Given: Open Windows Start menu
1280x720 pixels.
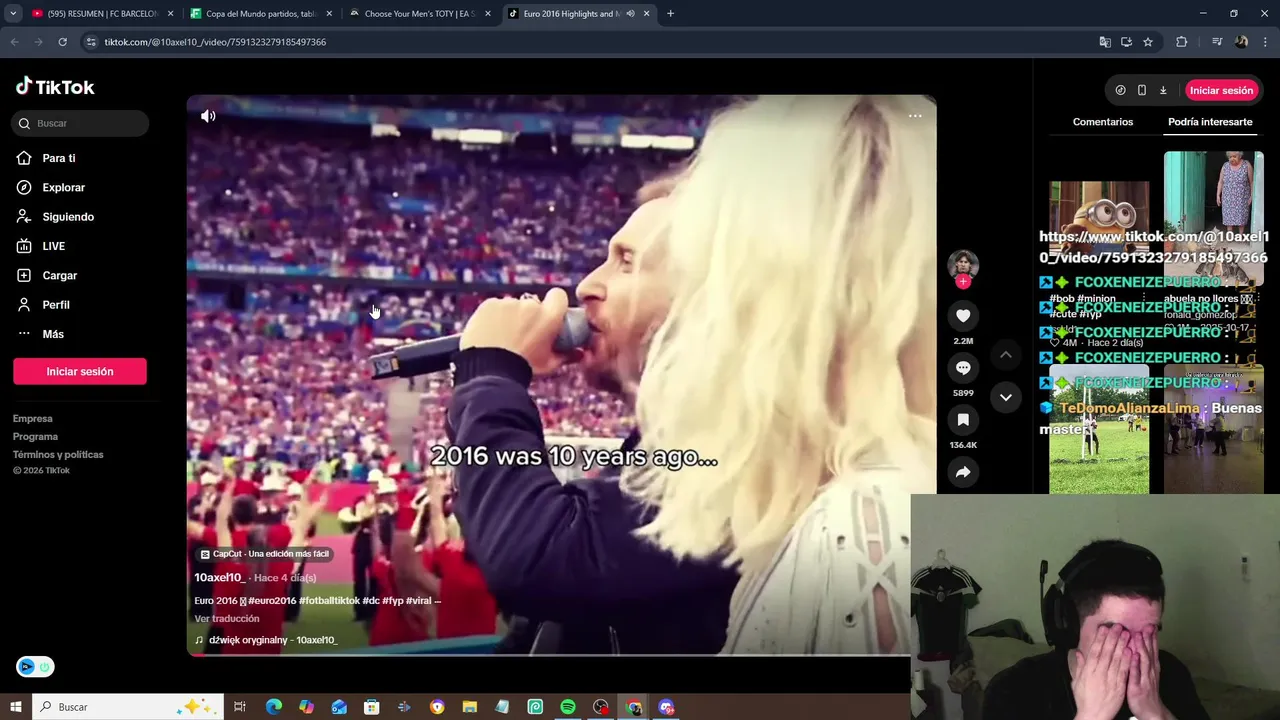Looking at the screenshot, I should (x=16, y=707).
